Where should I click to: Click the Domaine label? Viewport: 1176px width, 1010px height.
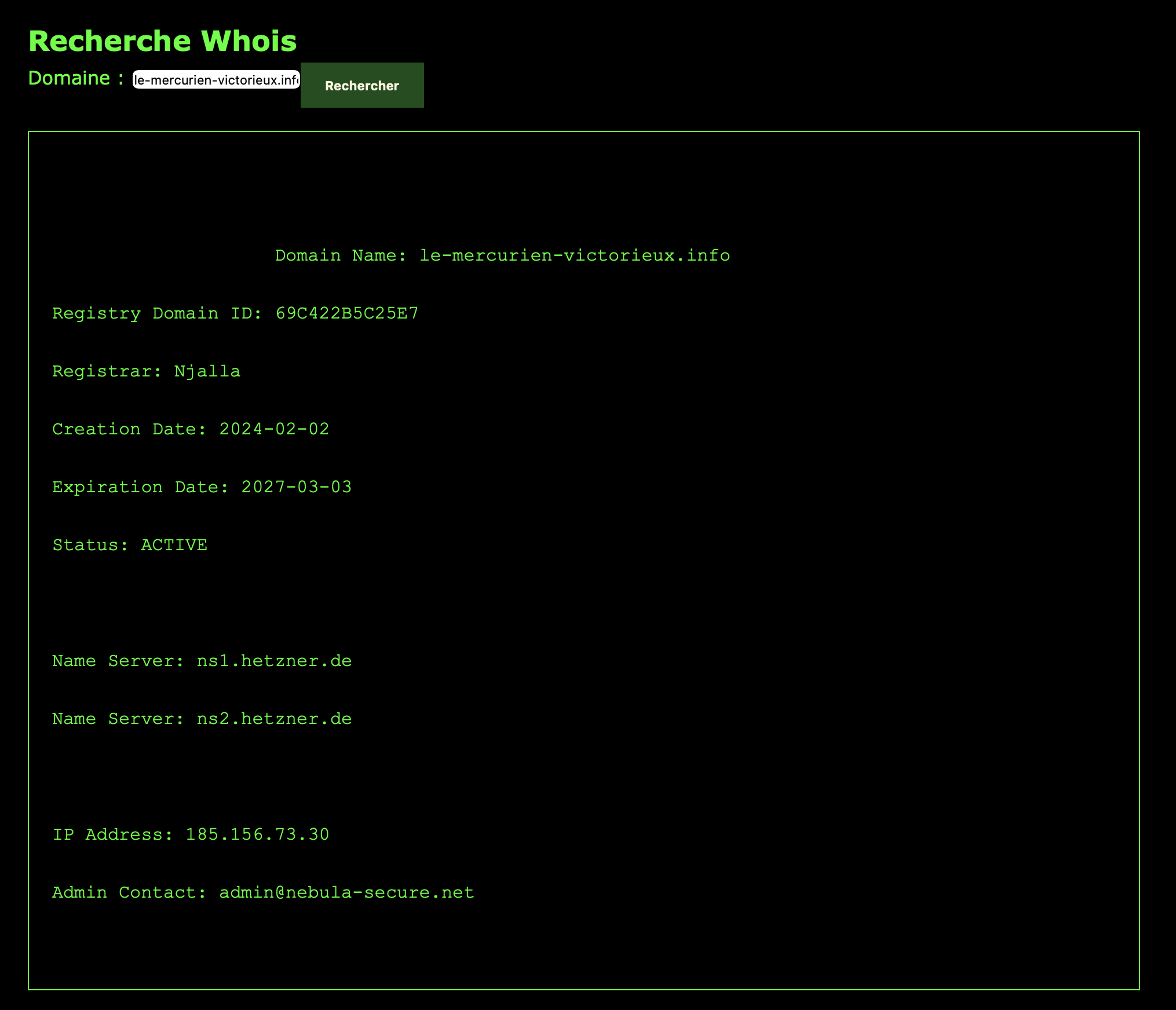(x=76, y=78)
